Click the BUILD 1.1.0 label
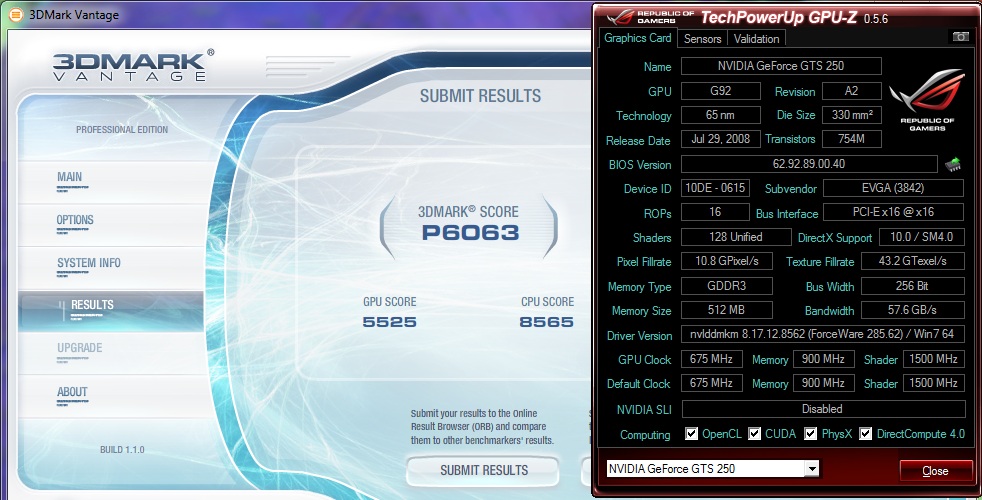 (122, 450)
